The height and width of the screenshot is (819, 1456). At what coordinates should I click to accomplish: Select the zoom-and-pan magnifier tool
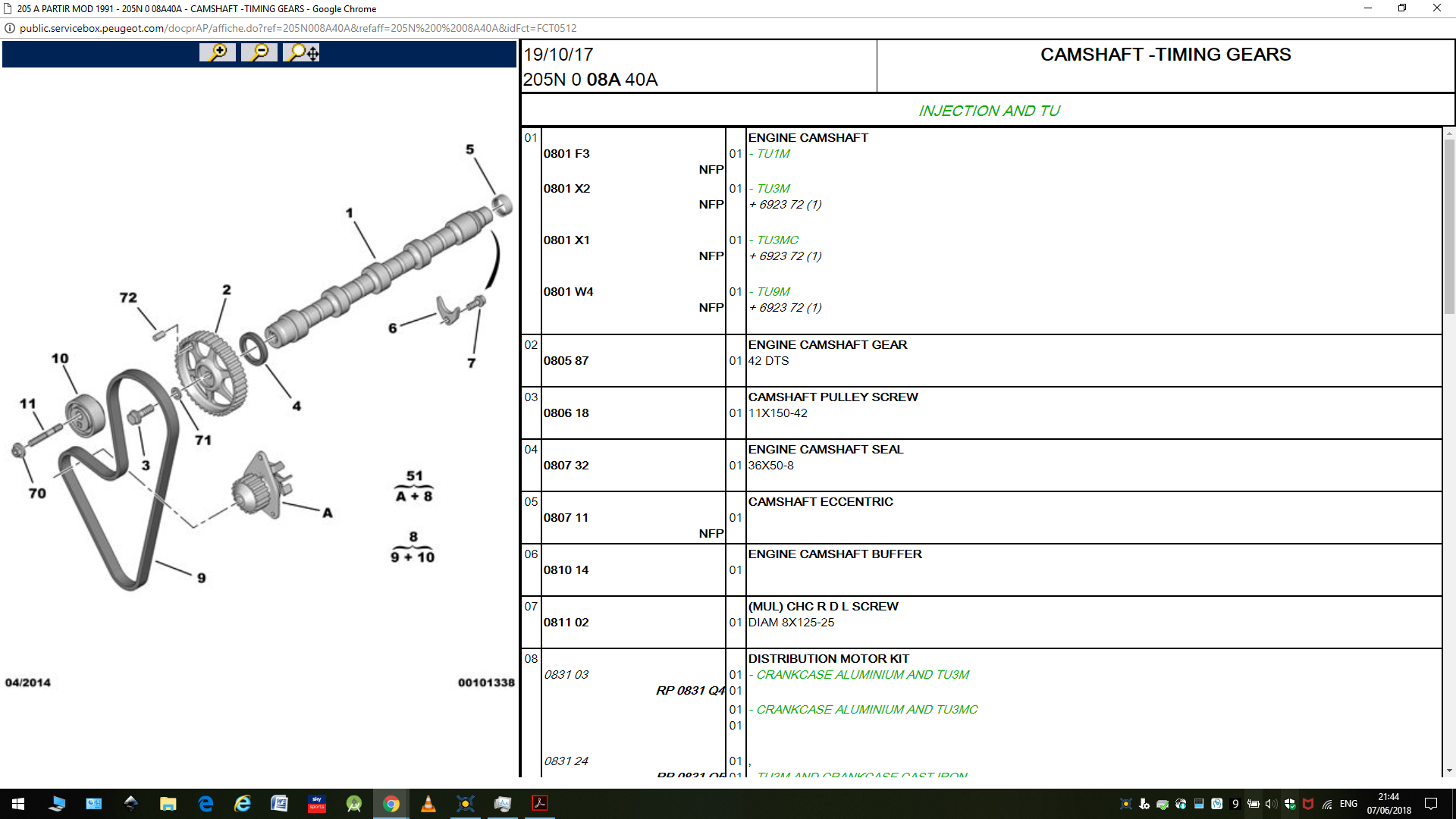(301, 52)
